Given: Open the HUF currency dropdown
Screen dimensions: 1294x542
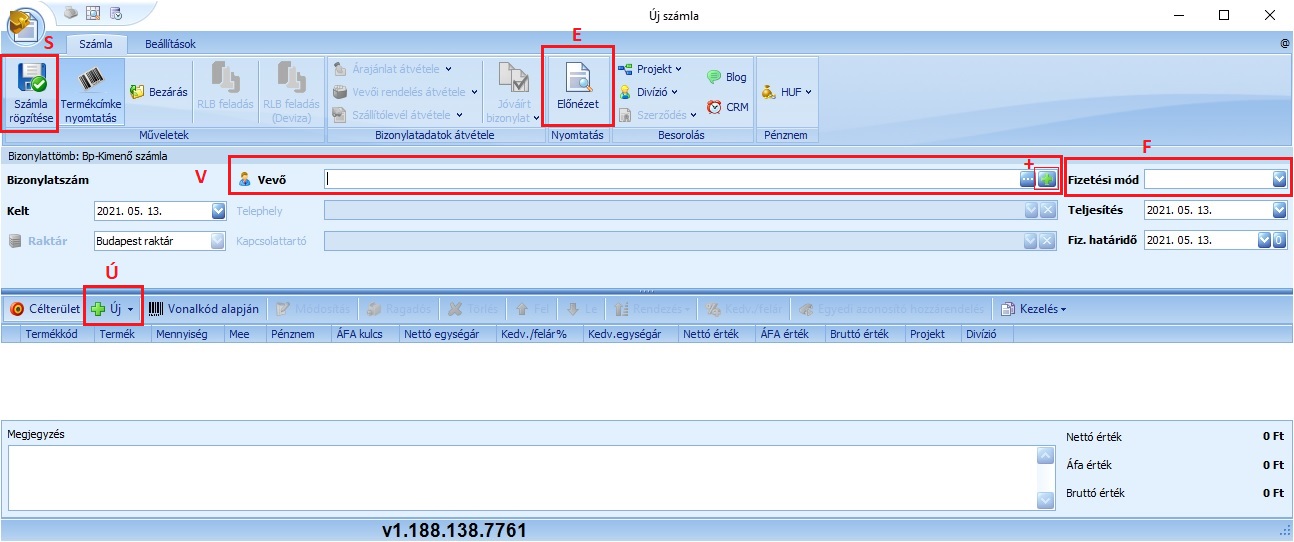Looking at the screenshot, I should [786, 91].
